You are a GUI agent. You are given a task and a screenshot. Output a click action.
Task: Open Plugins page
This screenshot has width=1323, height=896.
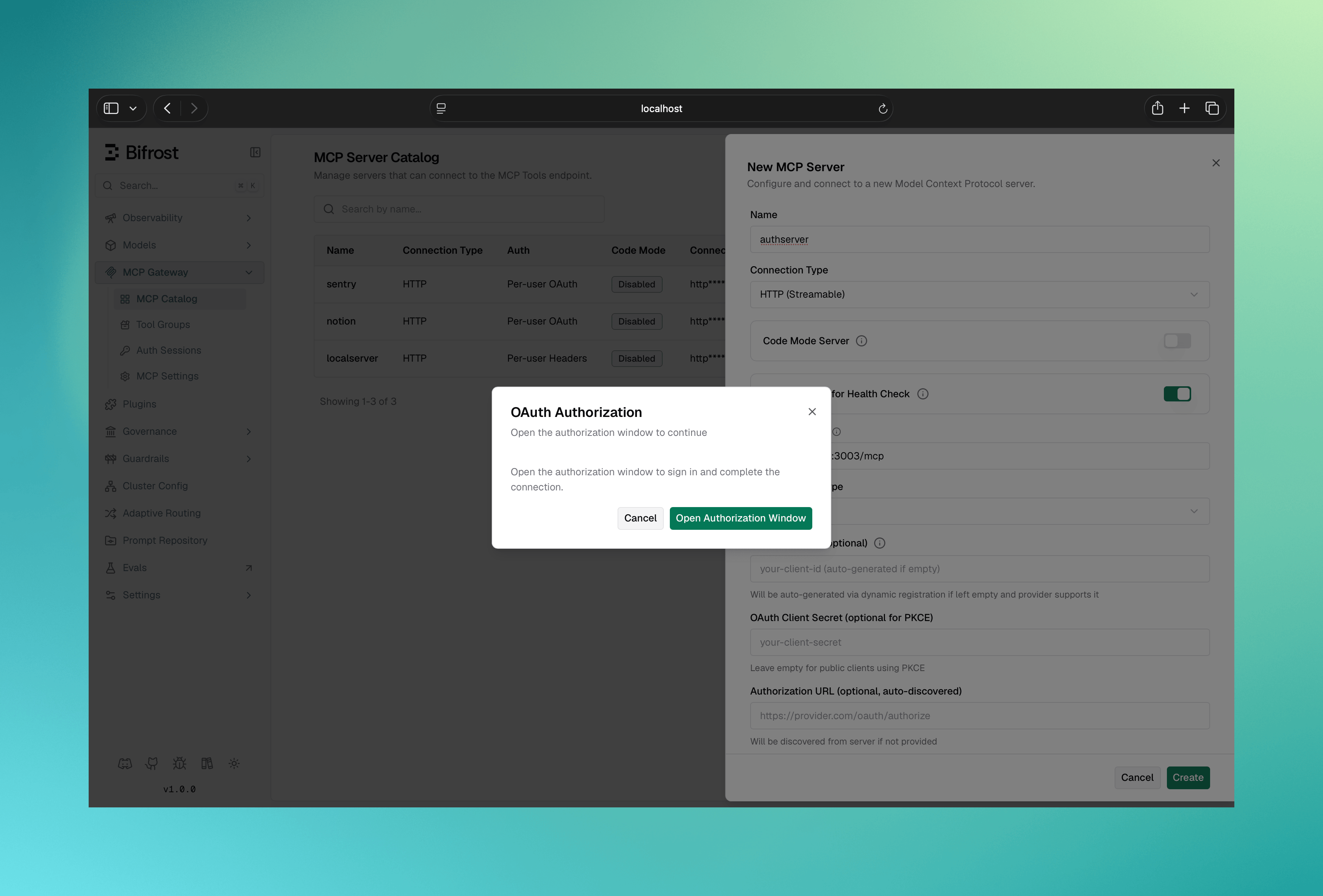click(x=179, y=404)
